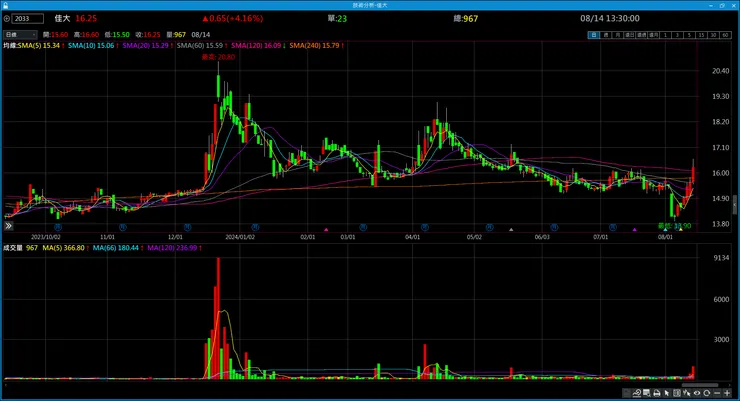This screenshot has height=401, width=740.
Task: Select the 15-minute timeframe button
Action: pos(702,35)
